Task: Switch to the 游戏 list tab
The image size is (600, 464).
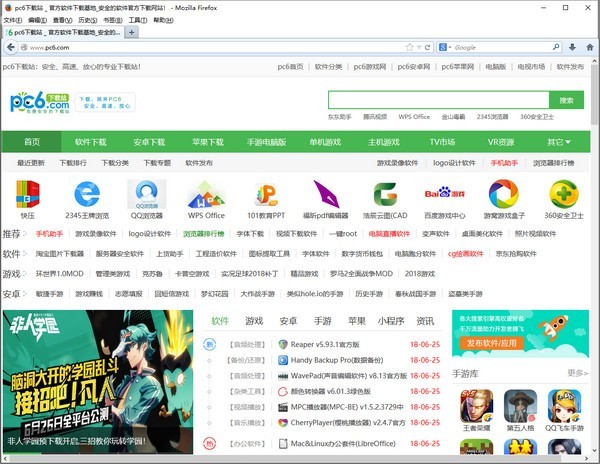Action: (254, 321)
